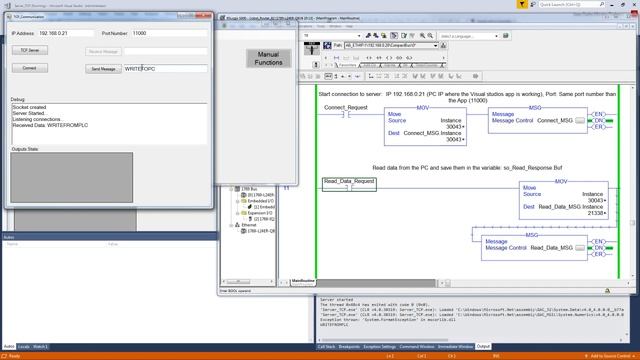Open the tag search combo box dropdown
640x360 pixels.
359,36
